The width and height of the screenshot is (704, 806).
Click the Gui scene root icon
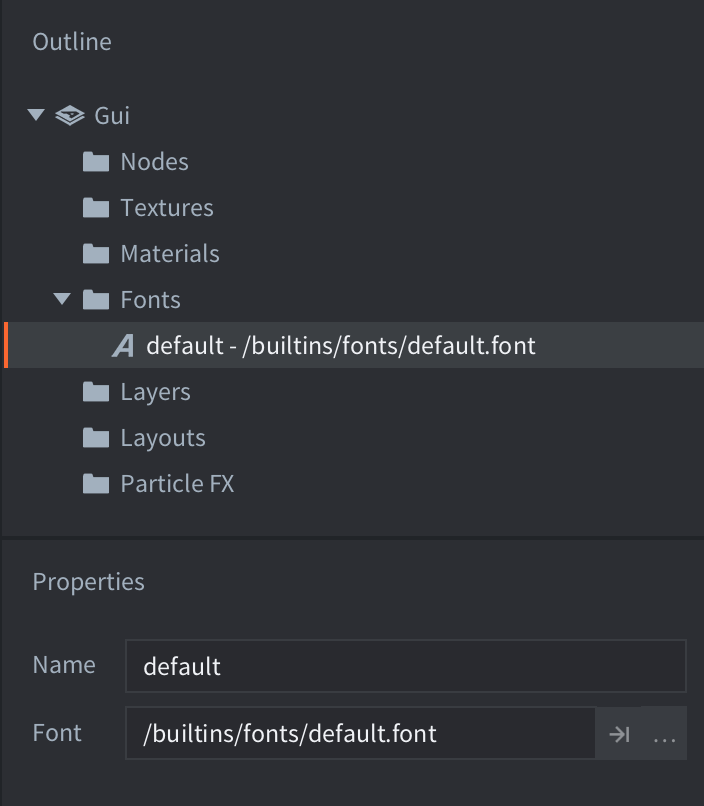[x=69, y=115]
